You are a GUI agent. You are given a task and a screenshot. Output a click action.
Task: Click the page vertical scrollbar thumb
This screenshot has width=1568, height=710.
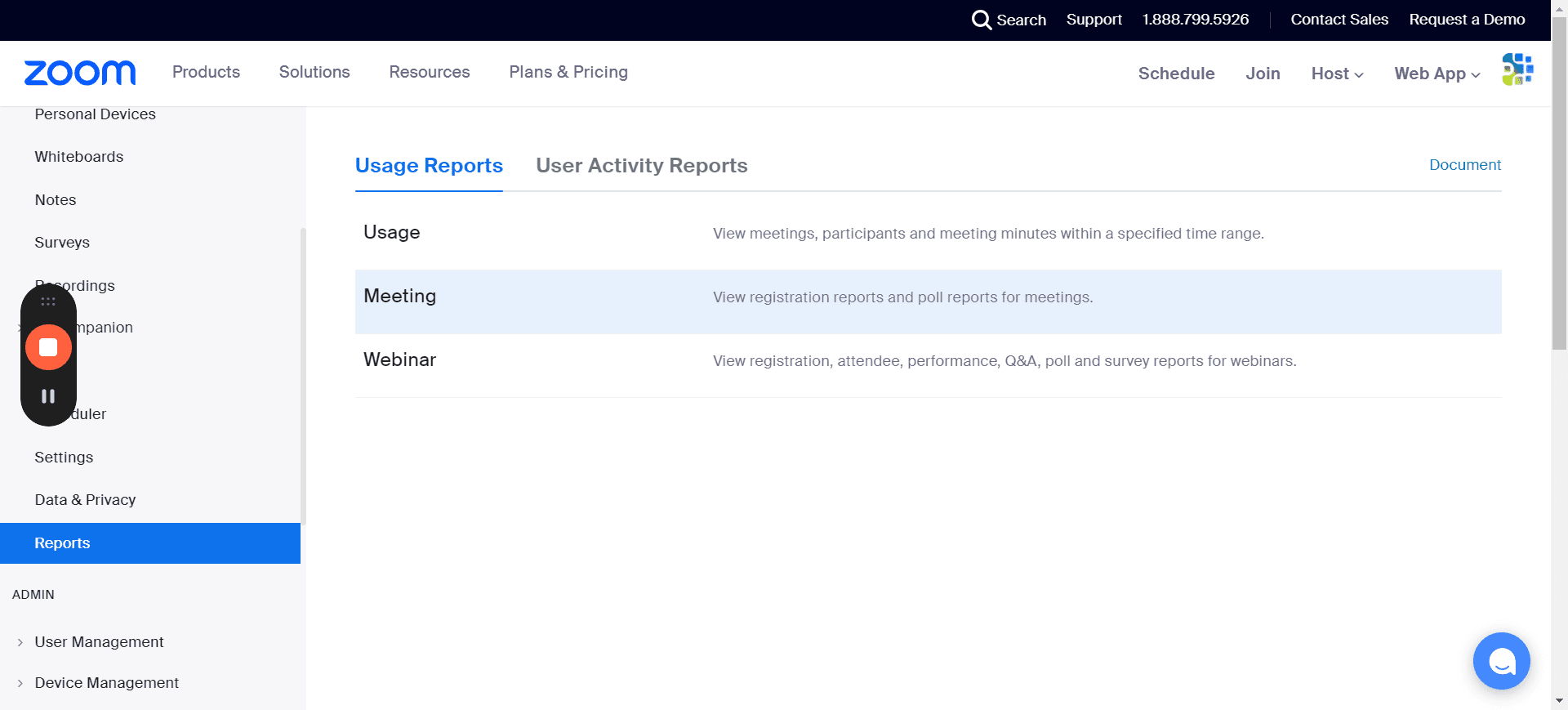tap(1559, 184)
